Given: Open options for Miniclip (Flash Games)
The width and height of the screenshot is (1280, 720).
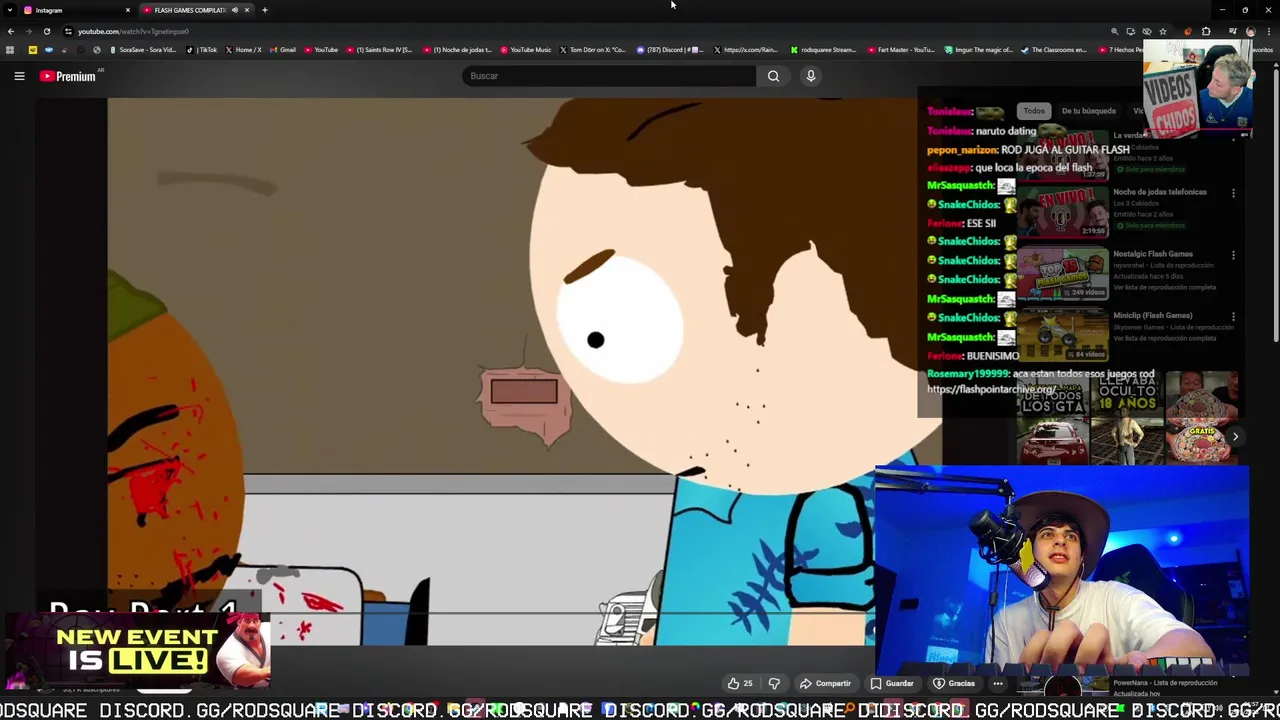Looking at the screenshot, I should click(1233, 317).
